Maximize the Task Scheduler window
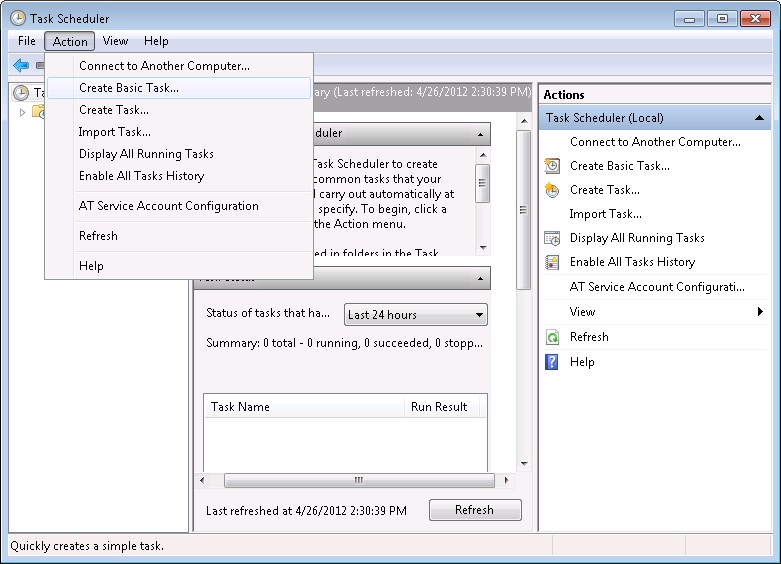 tap(722, 19)
